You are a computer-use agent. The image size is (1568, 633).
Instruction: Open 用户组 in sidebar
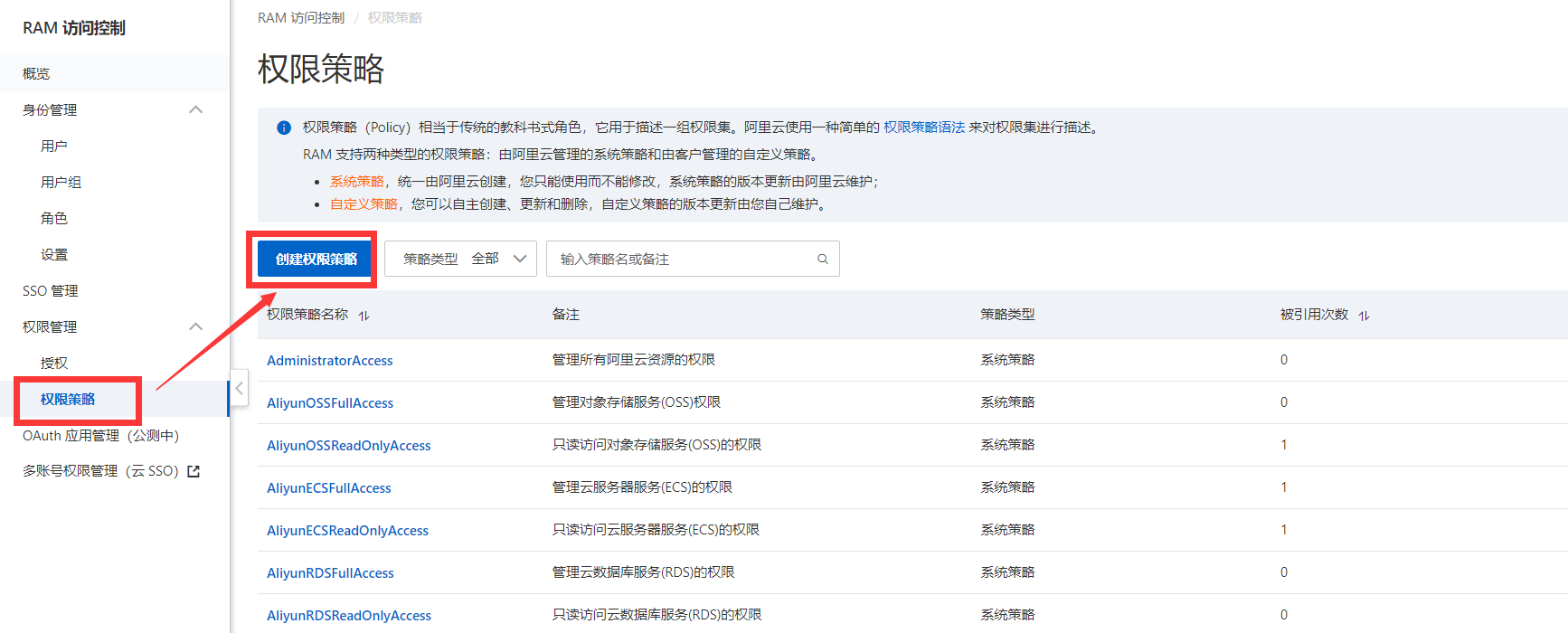point(61,182)
